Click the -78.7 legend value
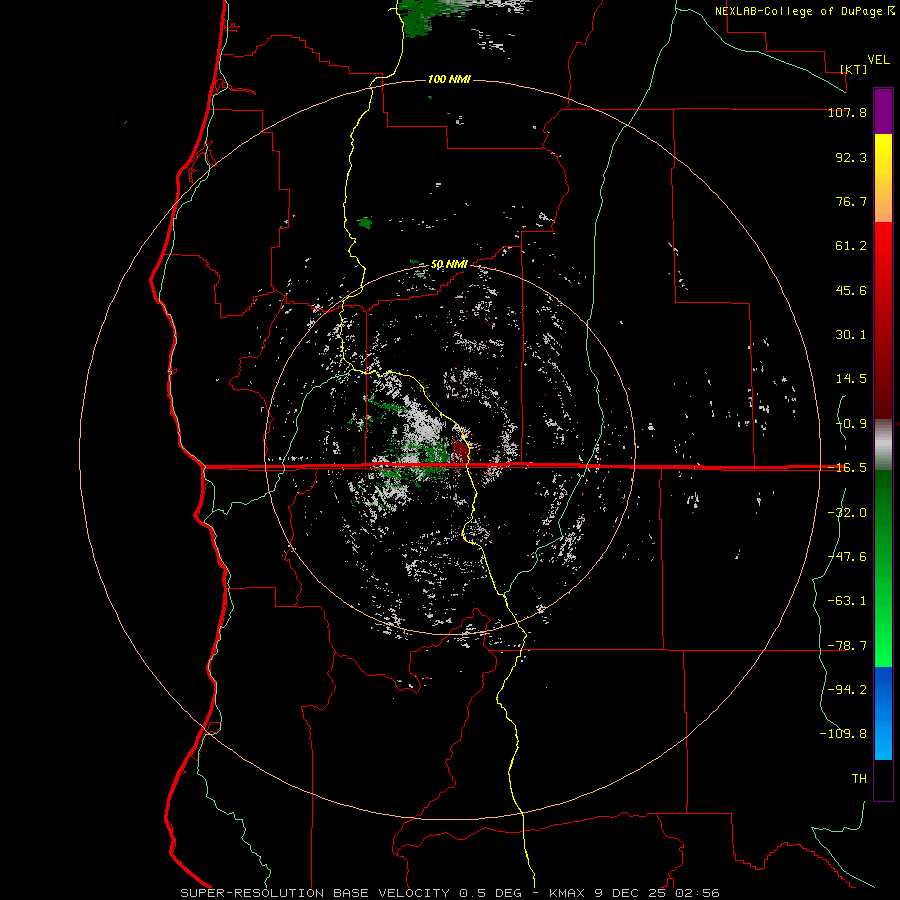Image resolution: width=900 pixels, height=900 pixels. (x=847, y=646)
